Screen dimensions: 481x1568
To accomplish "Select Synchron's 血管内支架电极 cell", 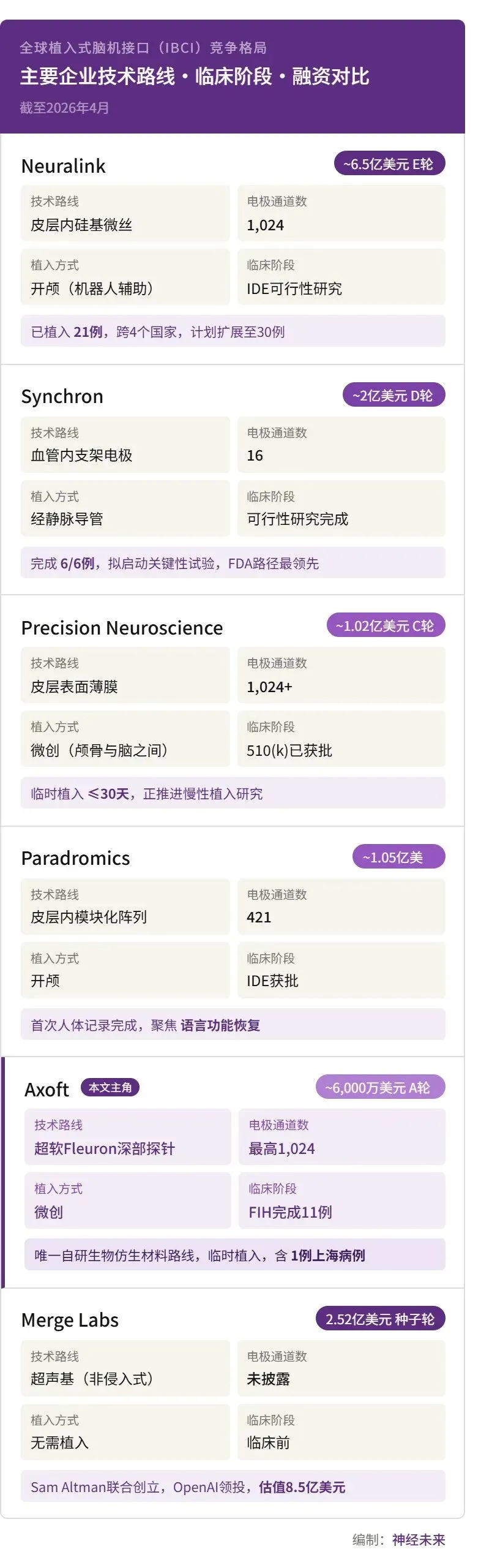I will (x=125, y=445).
